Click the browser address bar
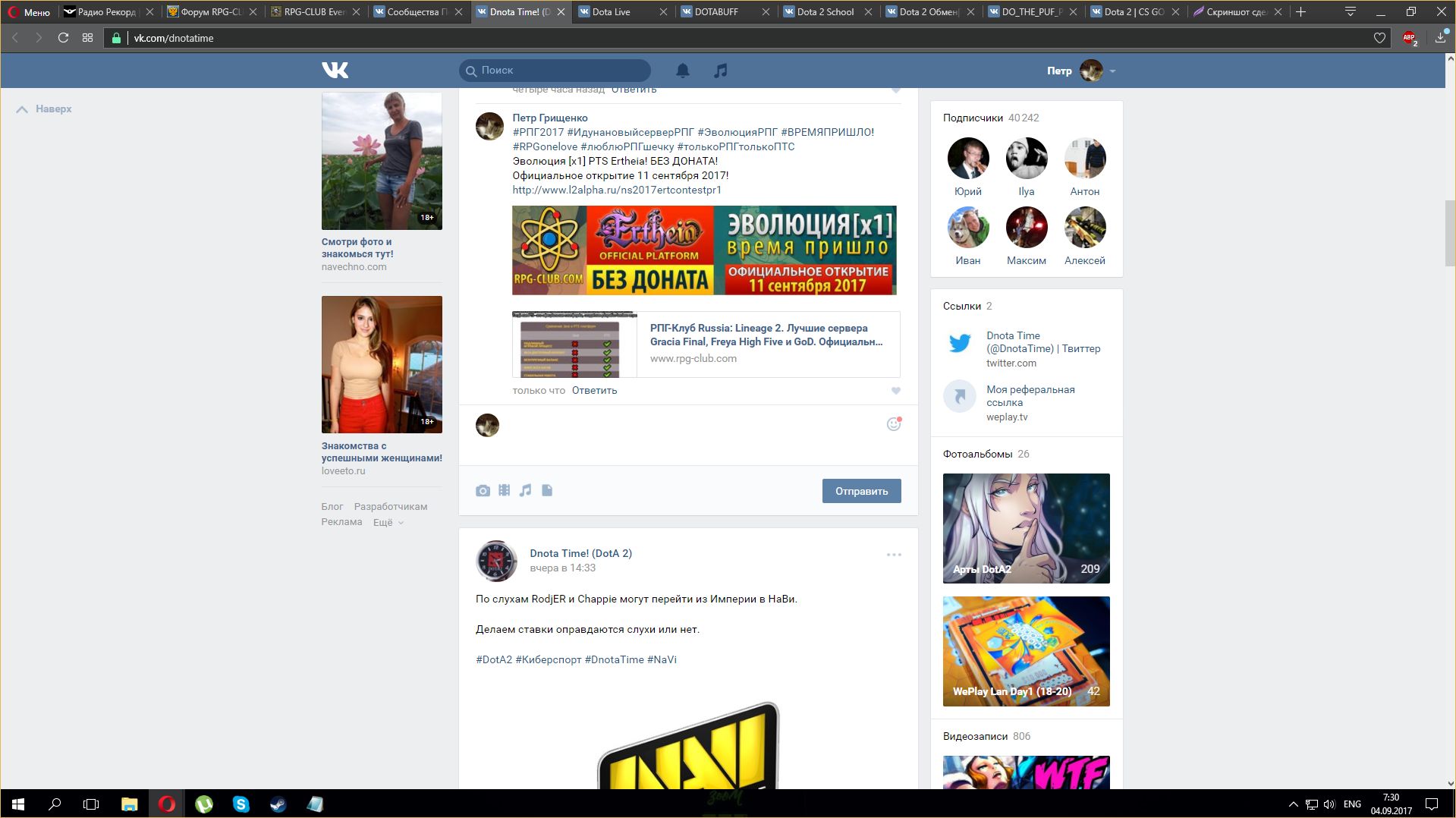1456x818 pixels. (747, 38)
